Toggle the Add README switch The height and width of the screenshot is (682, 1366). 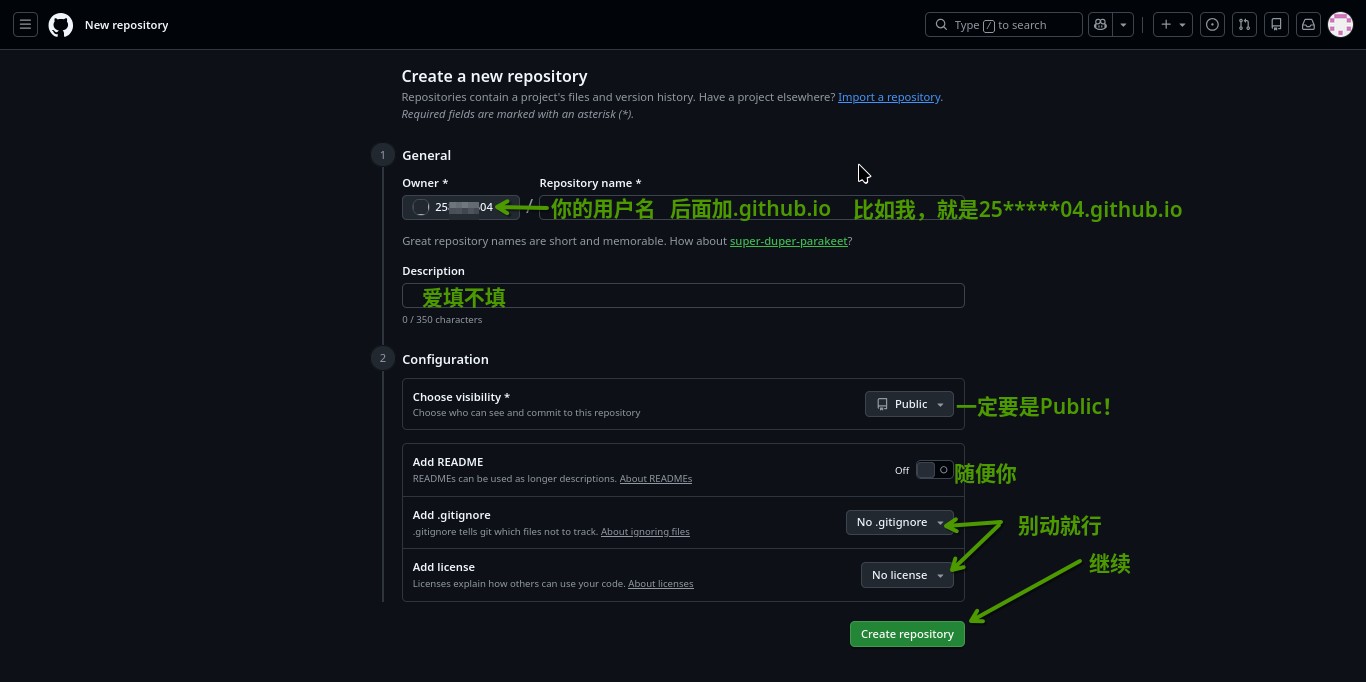tap(935, 470)
